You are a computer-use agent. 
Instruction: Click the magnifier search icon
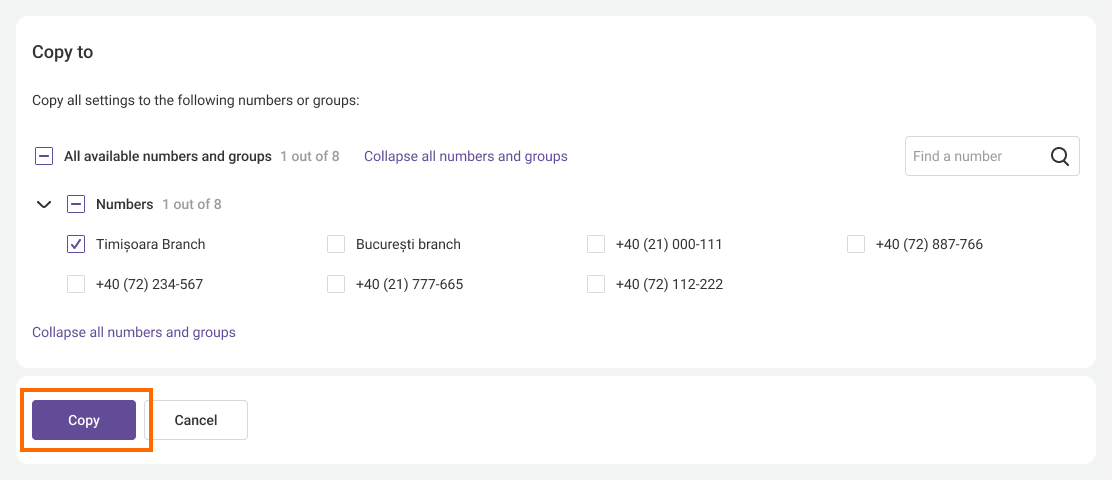coord(1059,156)
